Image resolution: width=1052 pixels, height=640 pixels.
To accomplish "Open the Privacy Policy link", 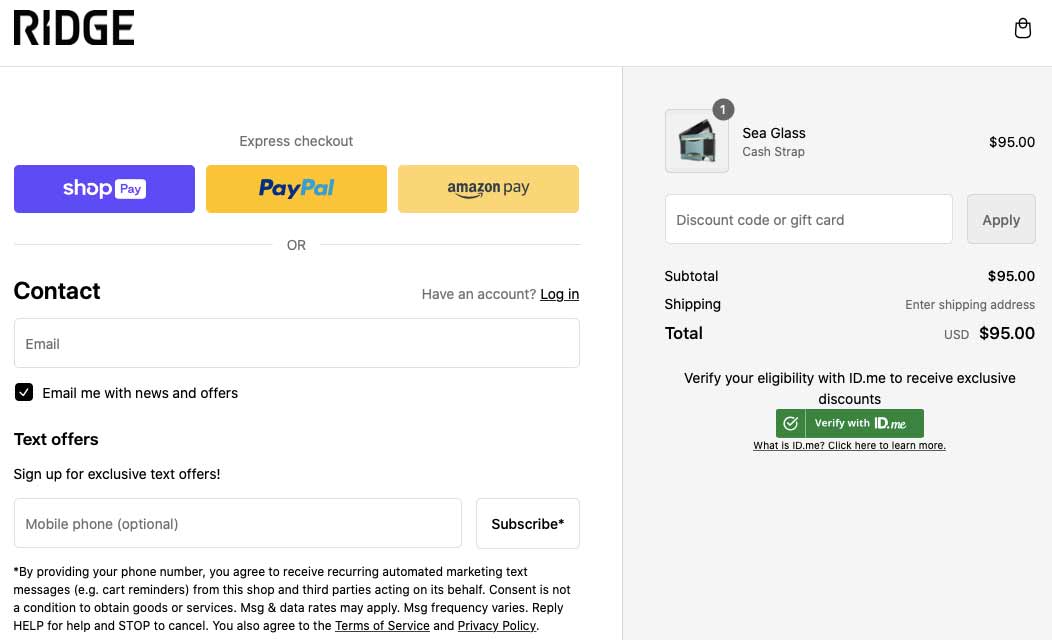I will (x=496, y=625).
